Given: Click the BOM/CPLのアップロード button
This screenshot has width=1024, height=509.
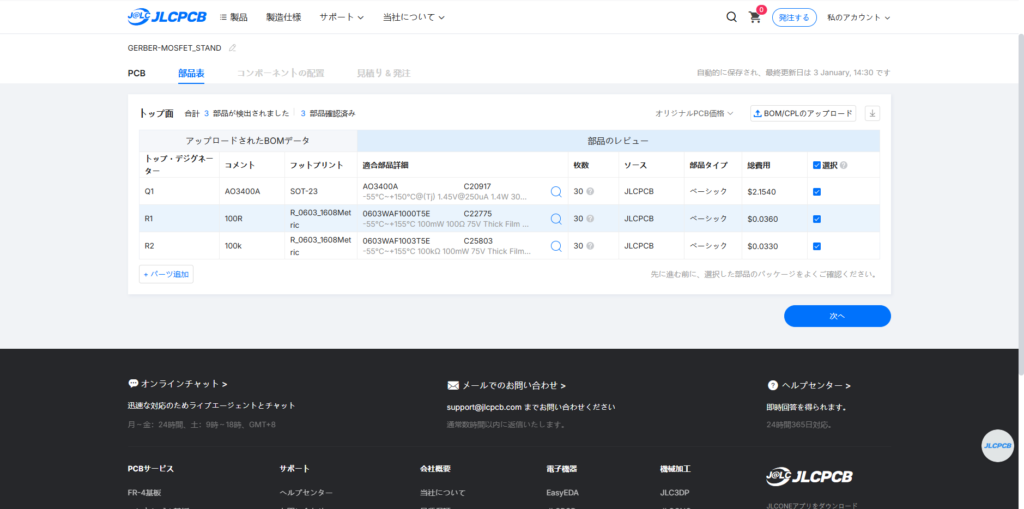Looking at the screenshot, I should pyautogui.click(x=803, y=114).
